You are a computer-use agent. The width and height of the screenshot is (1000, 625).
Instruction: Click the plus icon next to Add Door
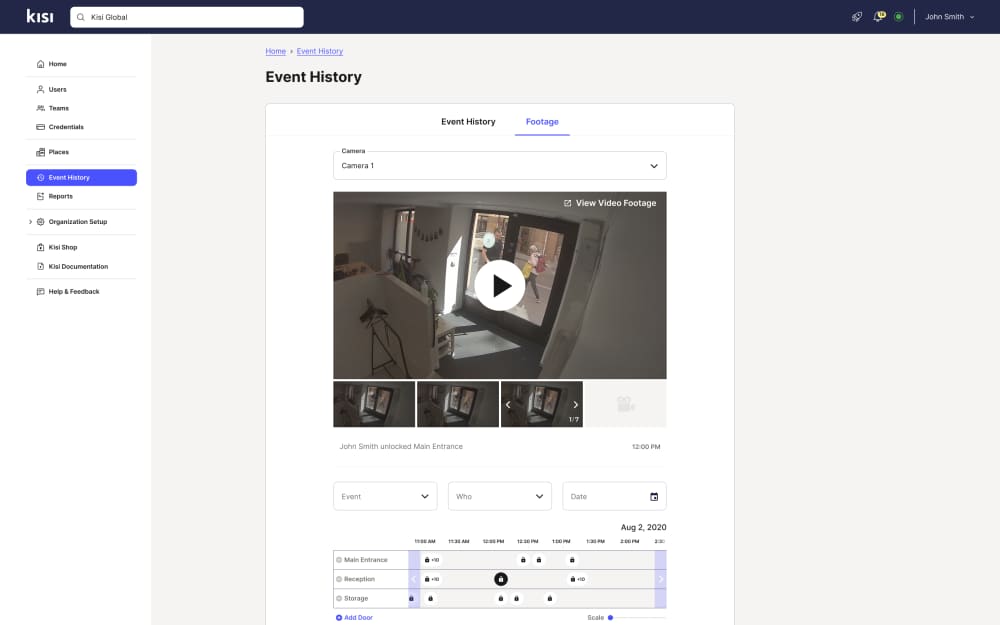pos(339,617)
